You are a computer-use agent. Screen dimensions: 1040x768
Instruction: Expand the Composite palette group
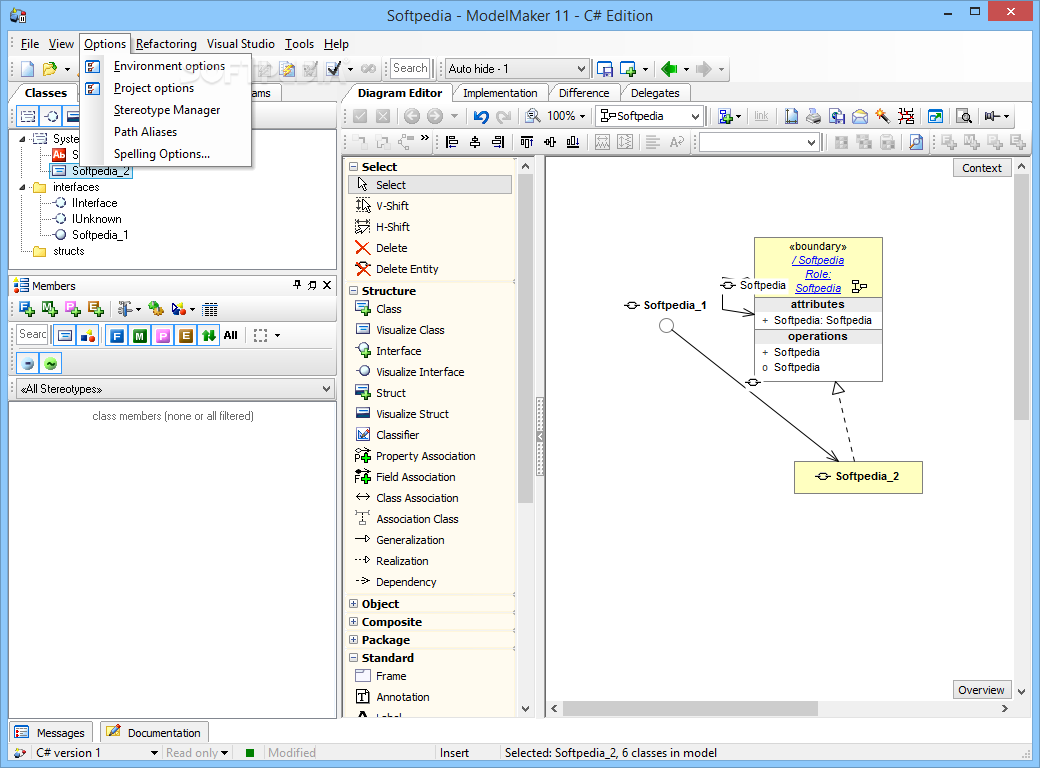354,621
